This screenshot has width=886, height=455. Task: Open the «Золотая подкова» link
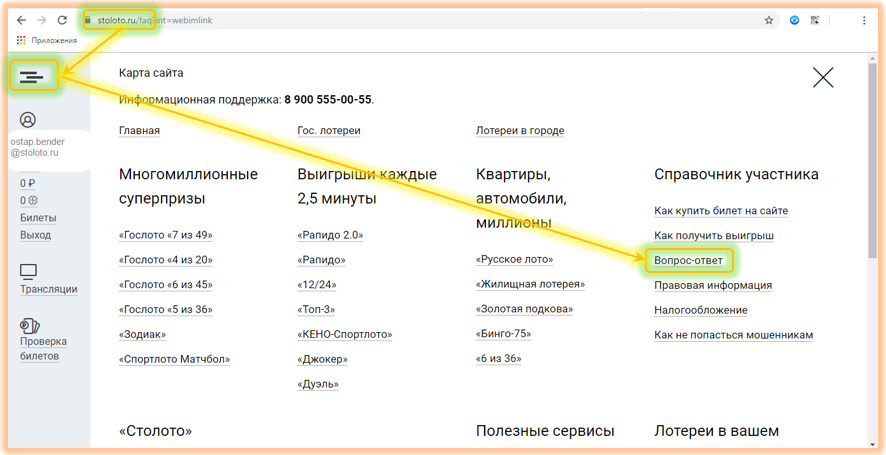[524, 309]
